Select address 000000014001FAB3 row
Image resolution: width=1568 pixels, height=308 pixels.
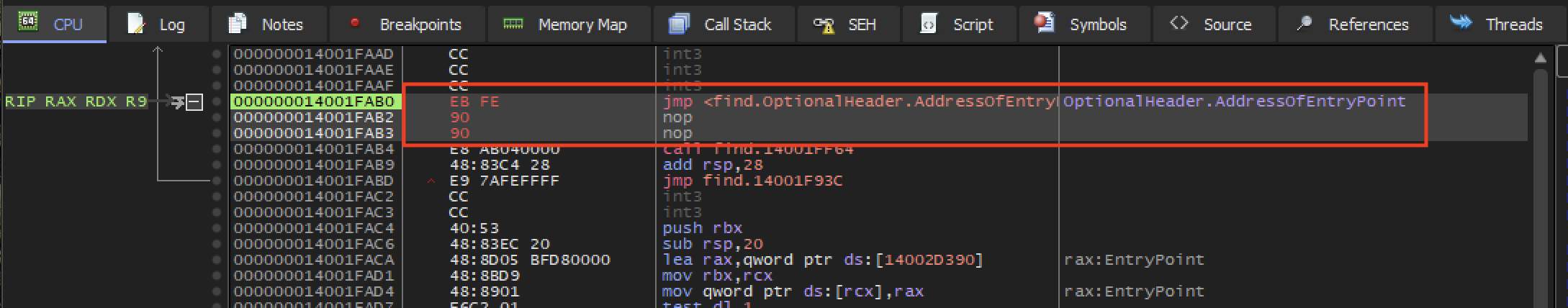(x=314, y=133)
